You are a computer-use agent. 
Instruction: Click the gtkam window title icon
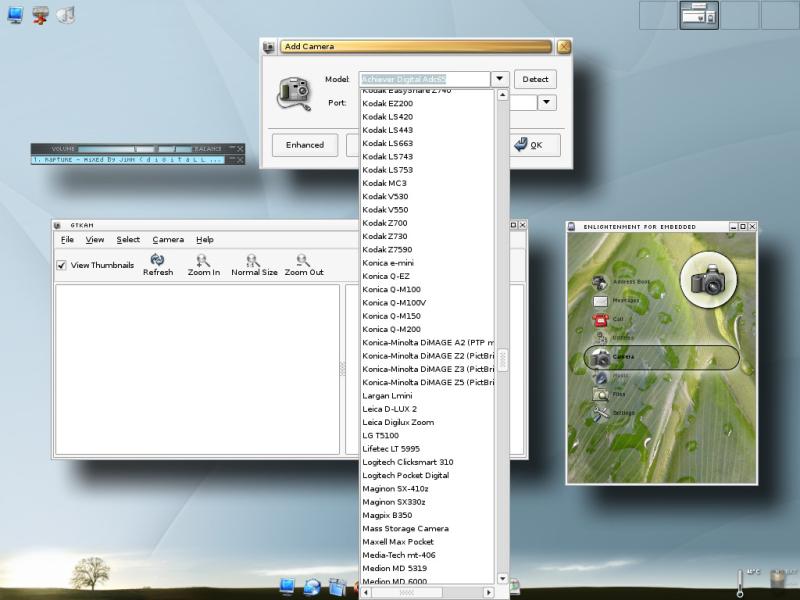click(58, 225)
